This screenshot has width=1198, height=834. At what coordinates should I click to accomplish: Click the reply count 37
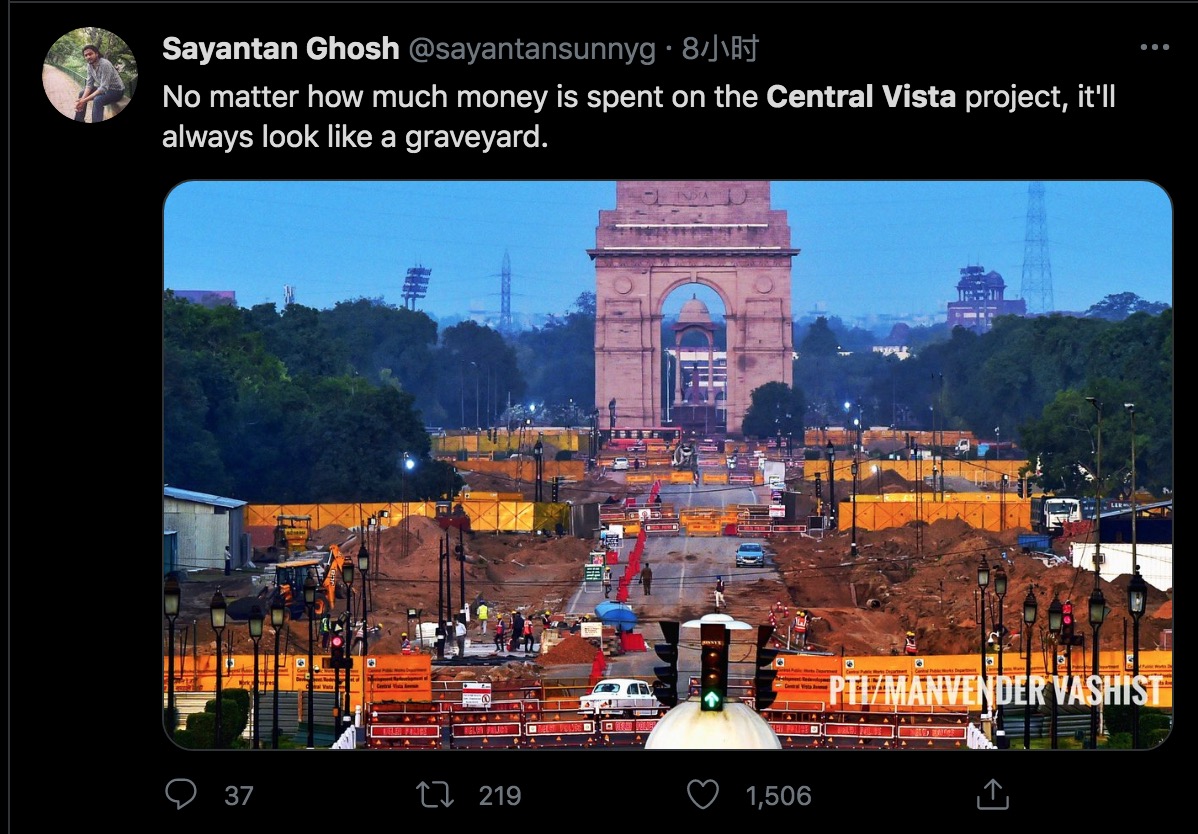[x=238, y=796]
